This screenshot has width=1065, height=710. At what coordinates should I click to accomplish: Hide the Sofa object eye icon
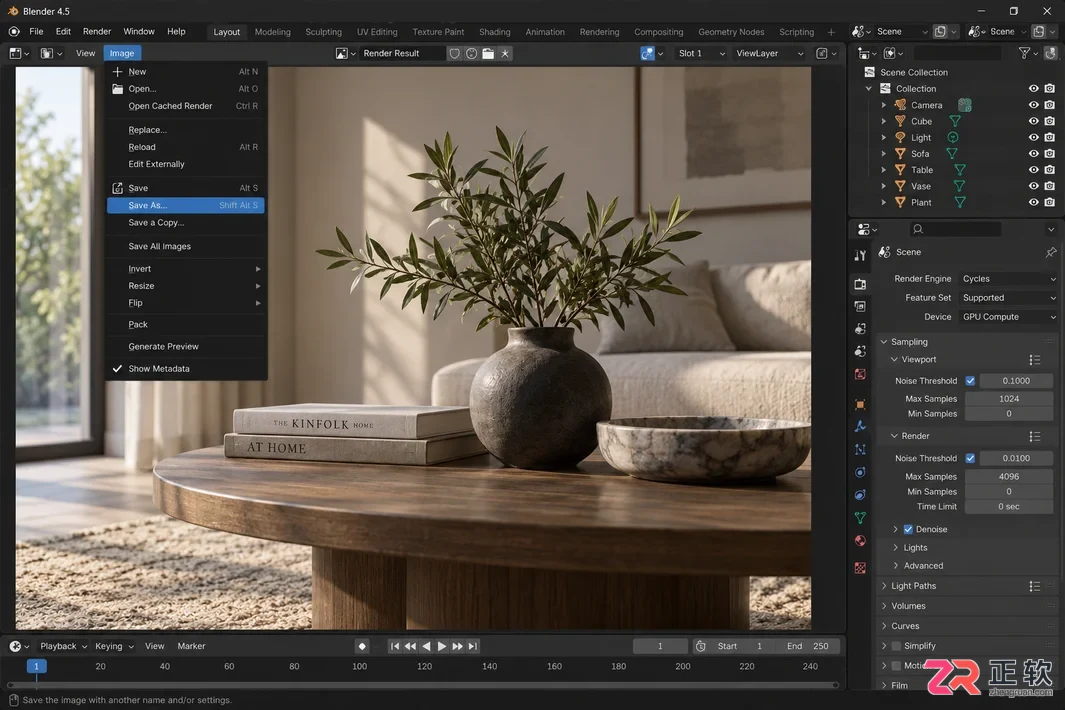click(x=1033, y=154)
